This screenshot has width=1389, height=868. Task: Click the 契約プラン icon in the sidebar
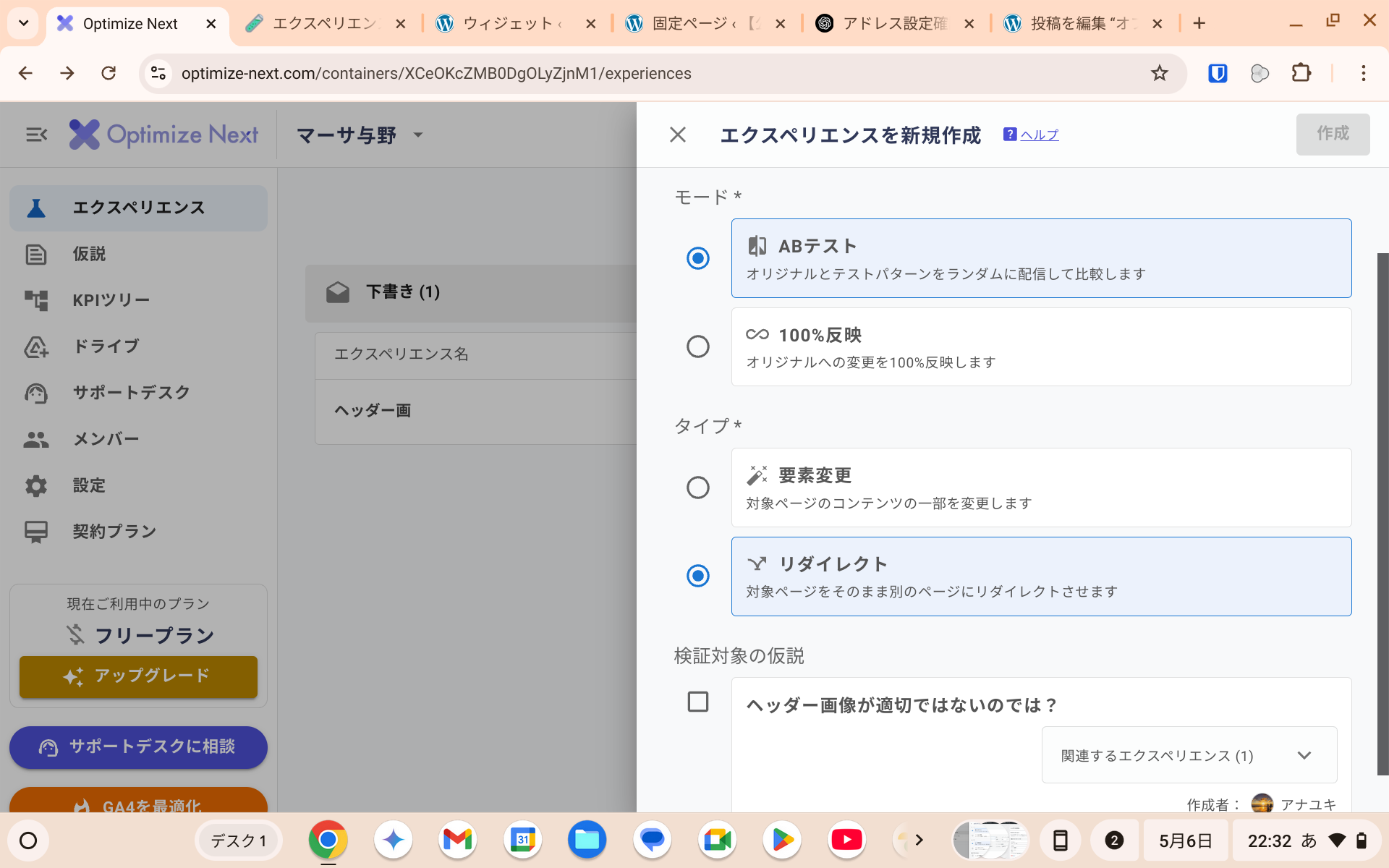tap(36, 532)
